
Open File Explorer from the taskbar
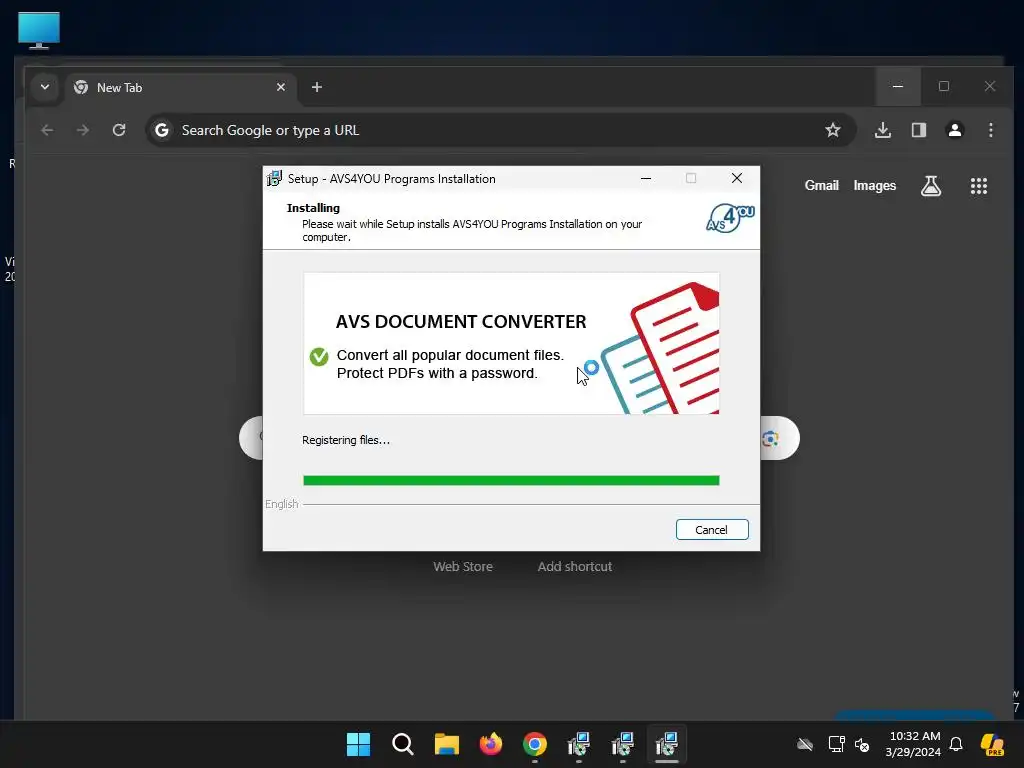pyautogui.click(x=447, y=744)
